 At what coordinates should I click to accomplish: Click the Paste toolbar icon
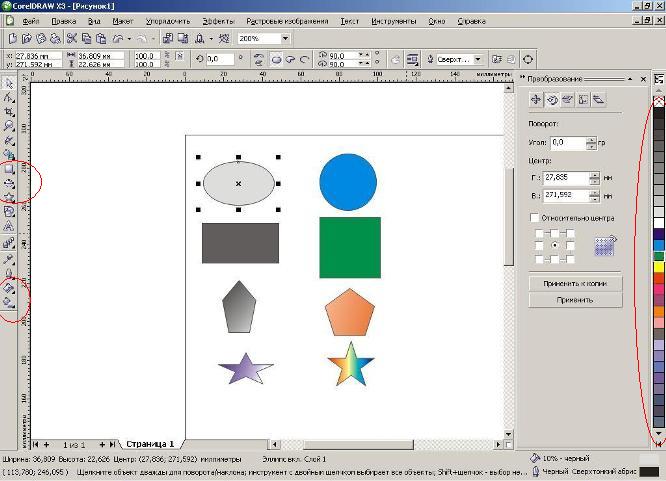101,38
